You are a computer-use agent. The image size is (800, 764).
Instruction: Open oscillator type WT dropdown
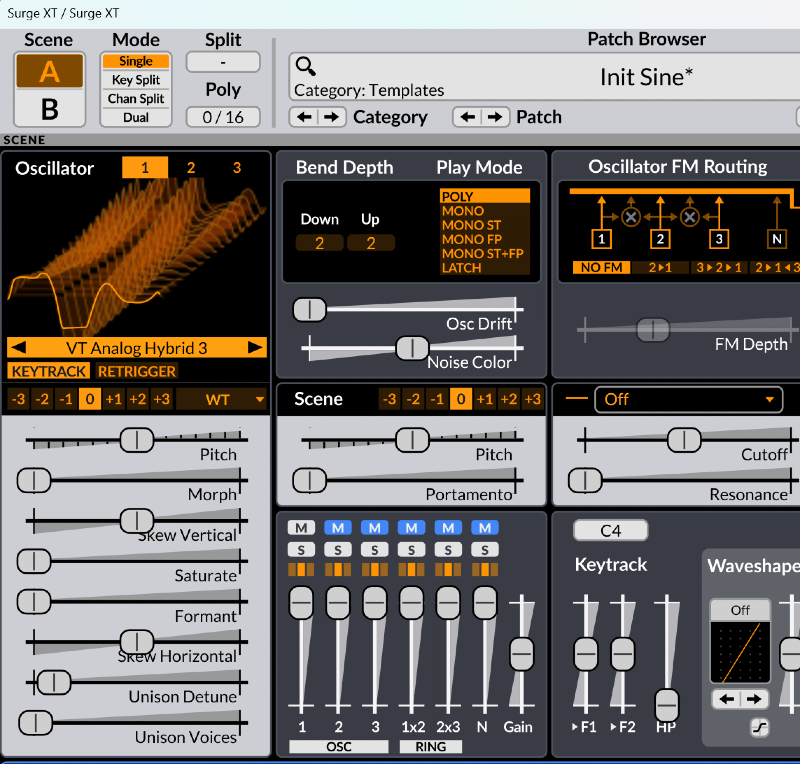coord(221,399)
